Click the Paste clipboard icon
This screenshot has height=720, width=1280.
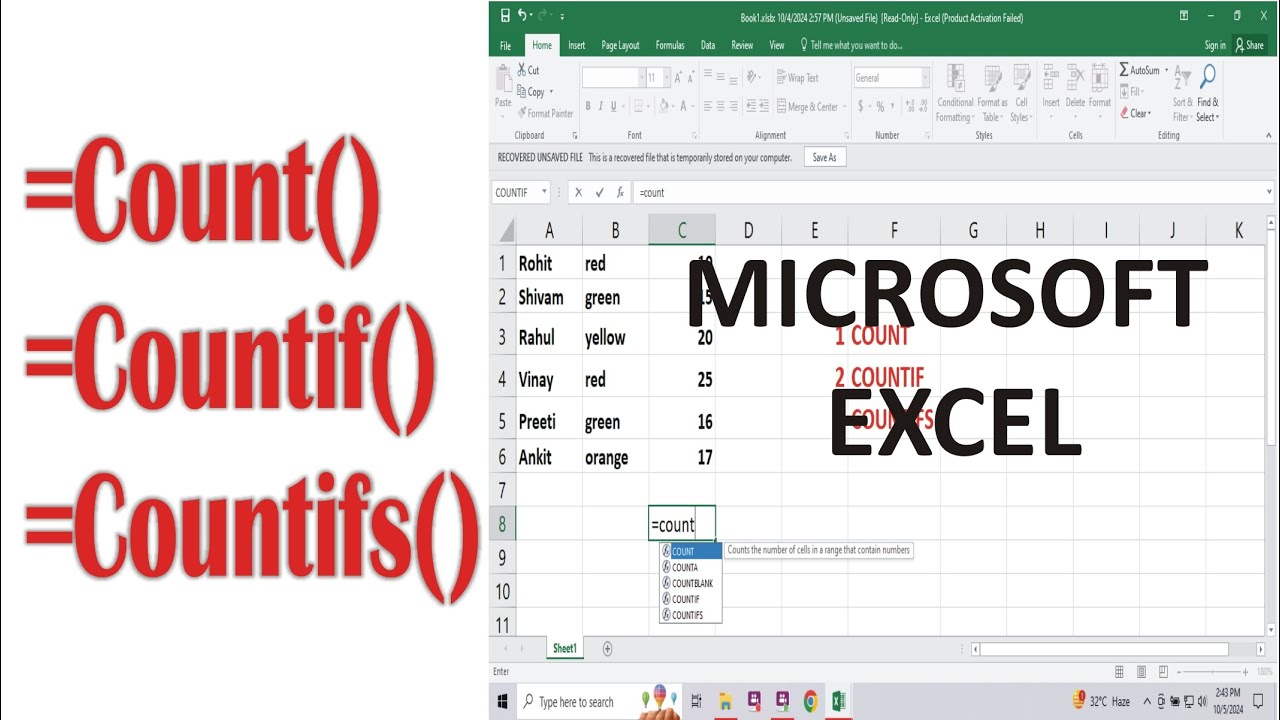(503, 80)
